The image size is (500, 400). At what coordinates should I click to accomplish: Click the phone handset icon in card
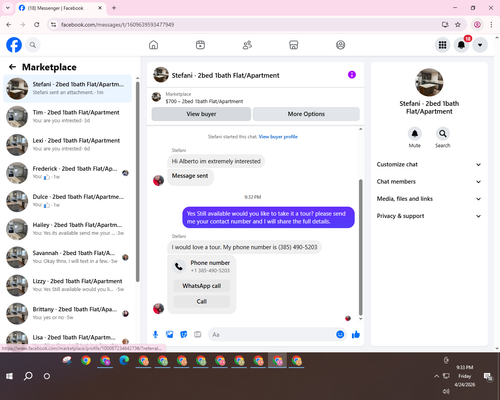(x=179, y=266)
